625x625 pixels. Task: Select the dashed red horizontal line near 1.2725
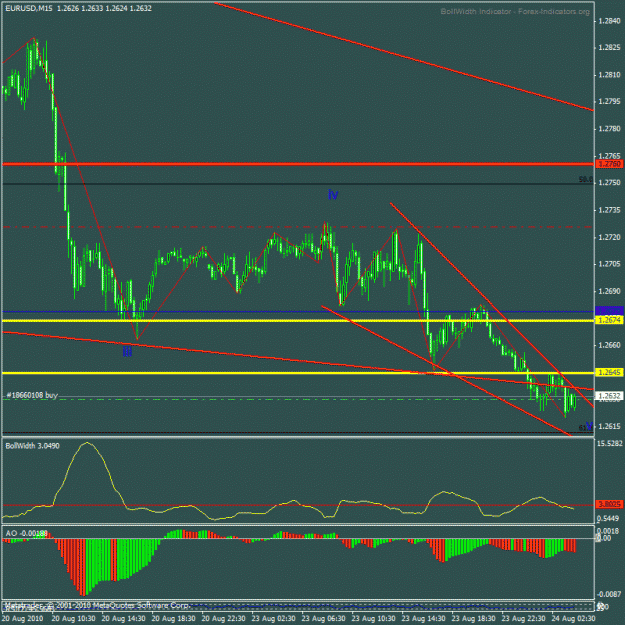point(298,227)
